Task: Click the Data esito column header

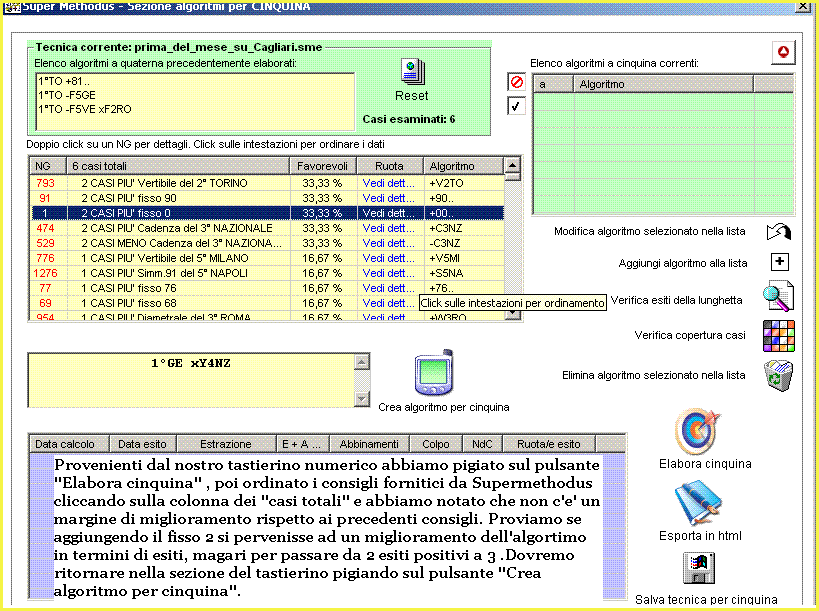Action: coord(143,444)
